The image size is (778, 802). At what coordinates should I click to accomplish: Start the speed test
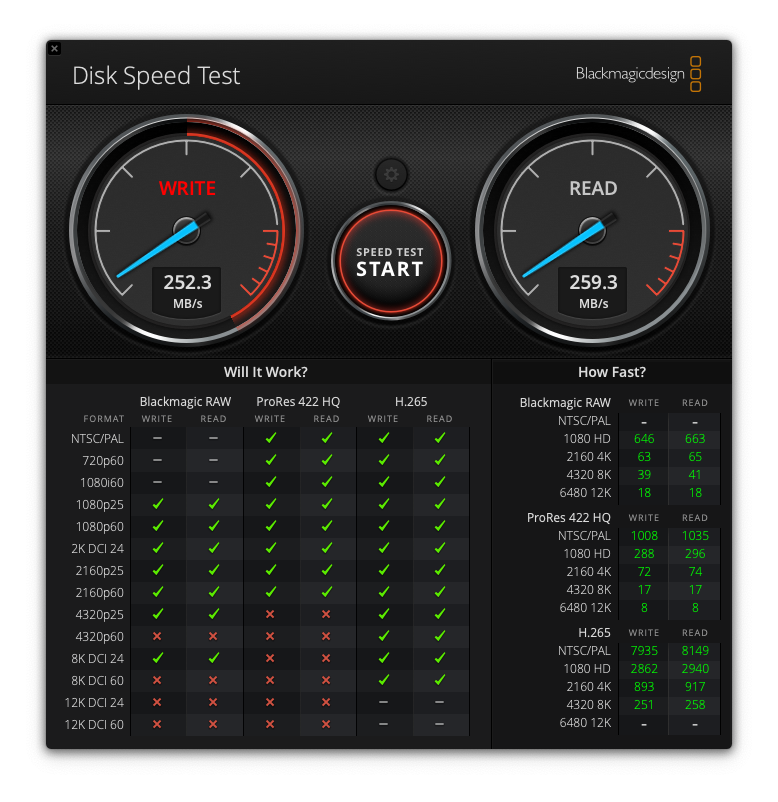(x=390, y=261)
